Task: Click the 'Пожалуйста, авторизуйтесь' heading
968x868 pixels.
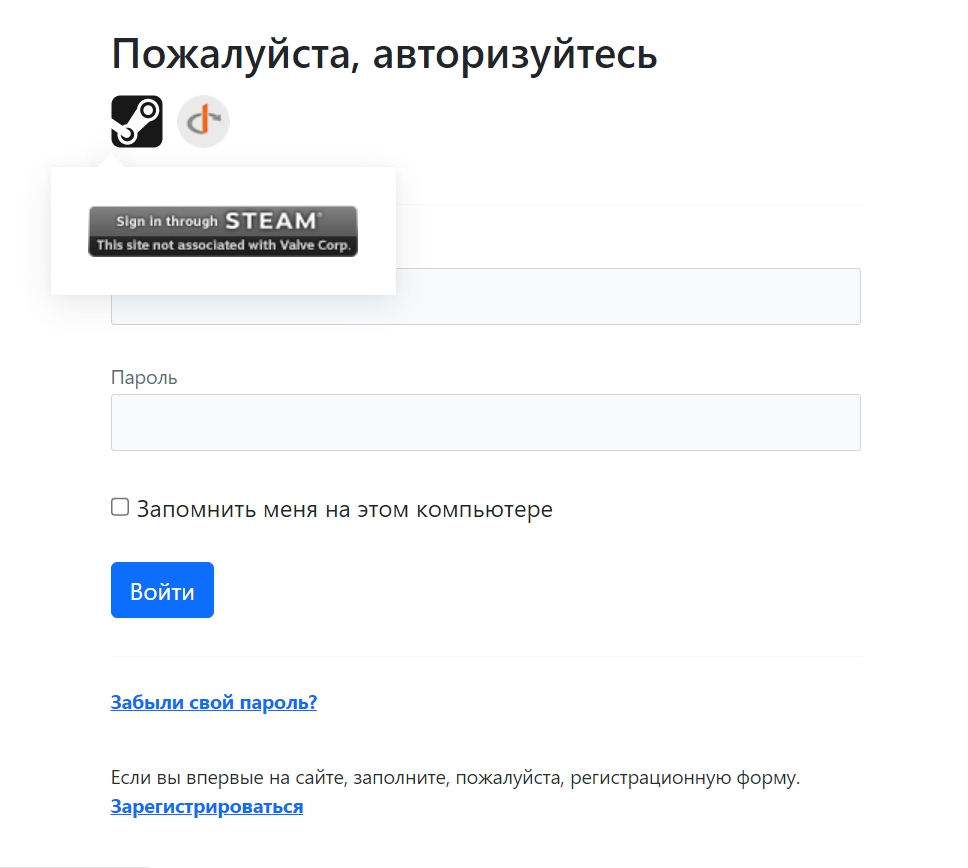Action: (384, 54)
